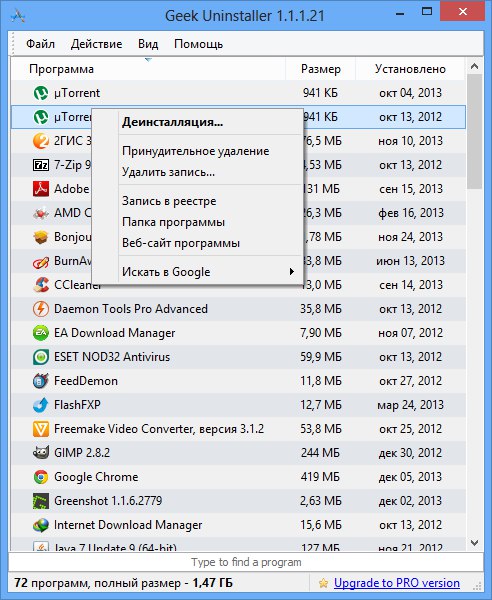Image resolution: width=492 pixels, height=600 pixels.
Task: Open the Вид menu
Action: pyautogui.click(x=148, y=44)
